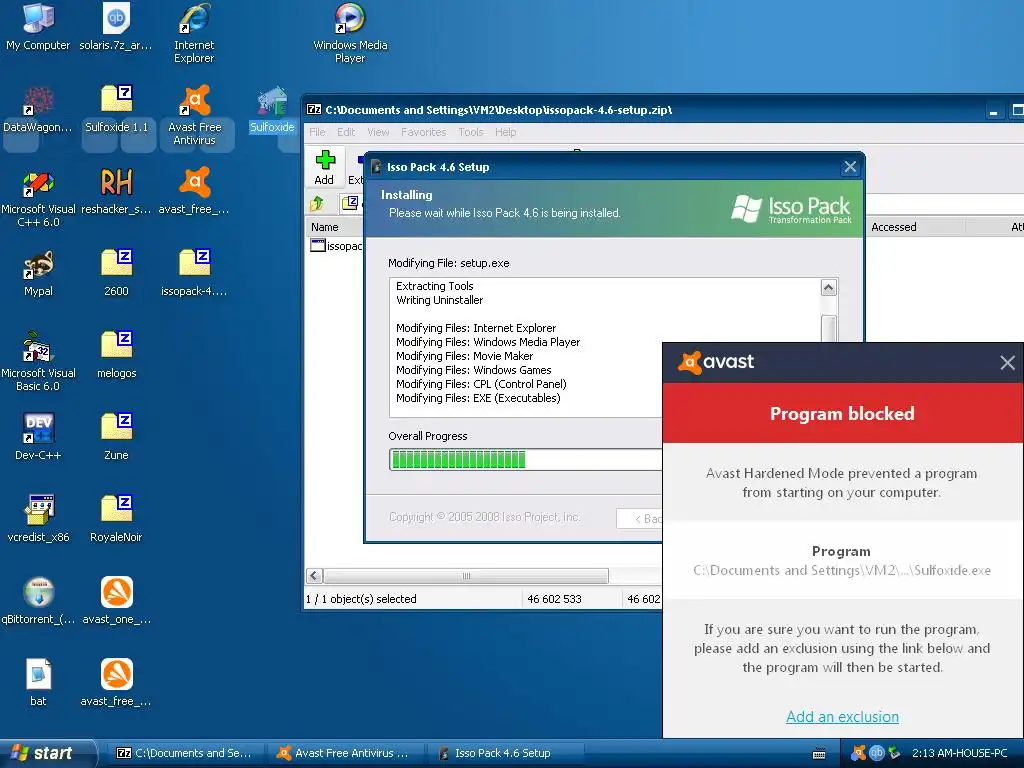Open Favorites menu in 7-Zip
The image size is (1024, 768).
pos(423,132)
